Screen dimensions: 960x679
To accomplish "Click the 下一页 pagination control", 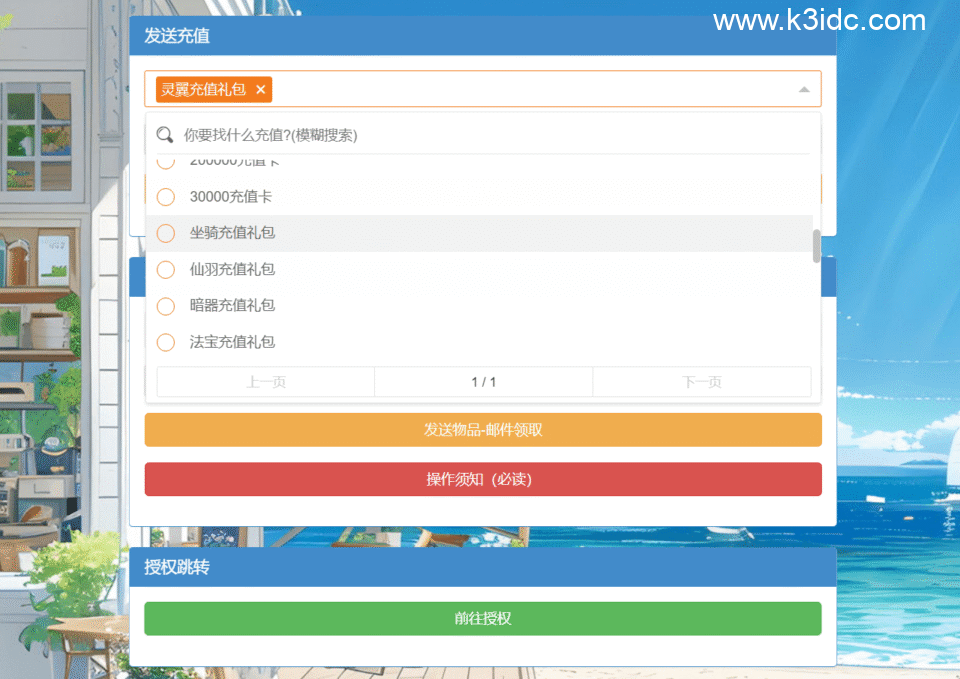I will click(702, 381).
